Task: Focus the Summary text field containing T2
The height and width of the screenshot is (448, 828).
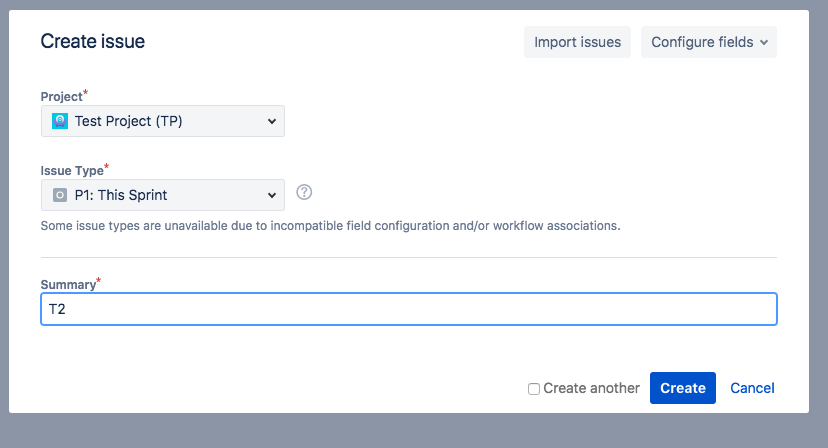Action: [409, 309]
